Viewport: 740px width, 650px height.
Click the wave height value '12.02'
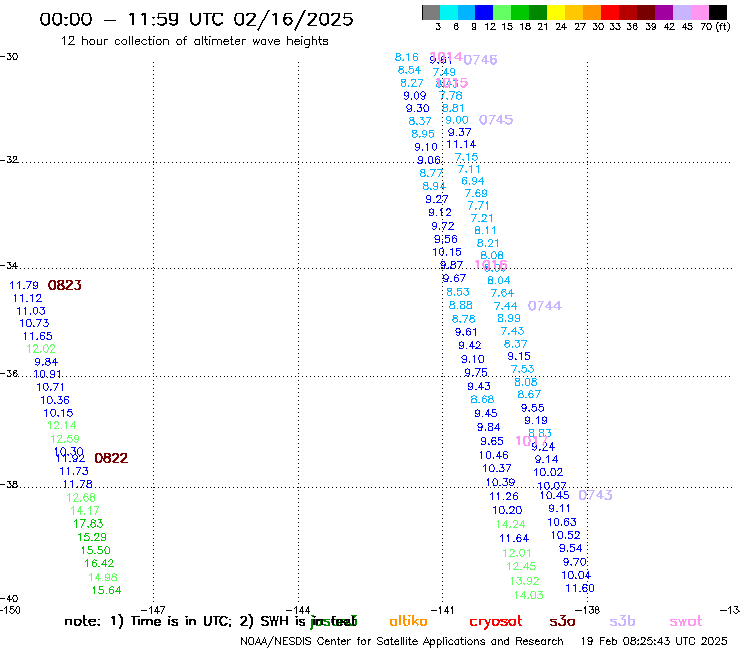(41, 349)
